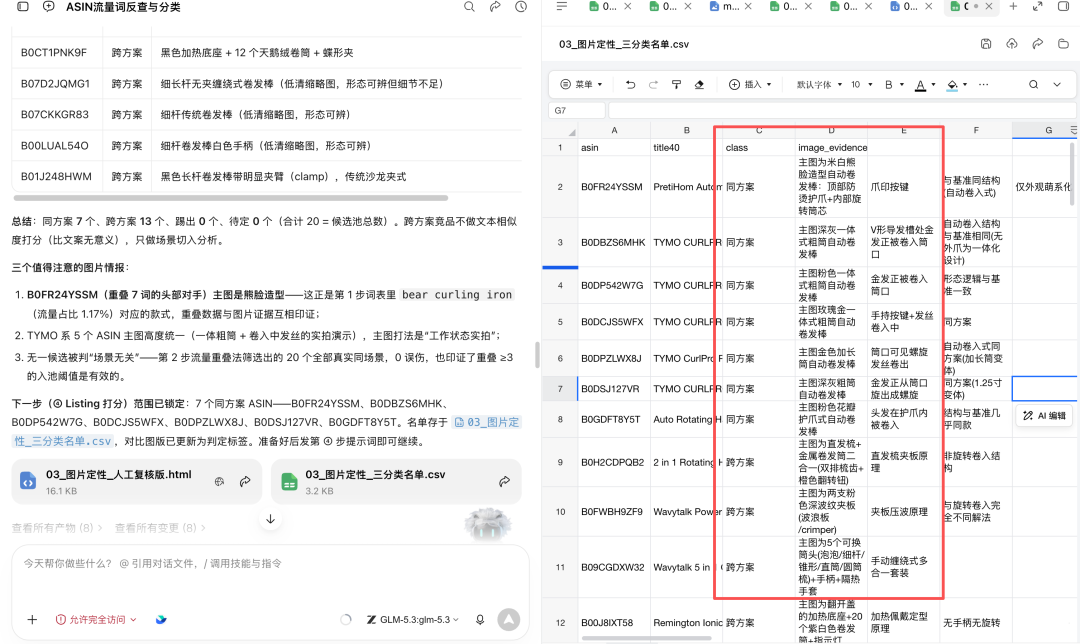Click the G7 cell reference box

[577, 110]
